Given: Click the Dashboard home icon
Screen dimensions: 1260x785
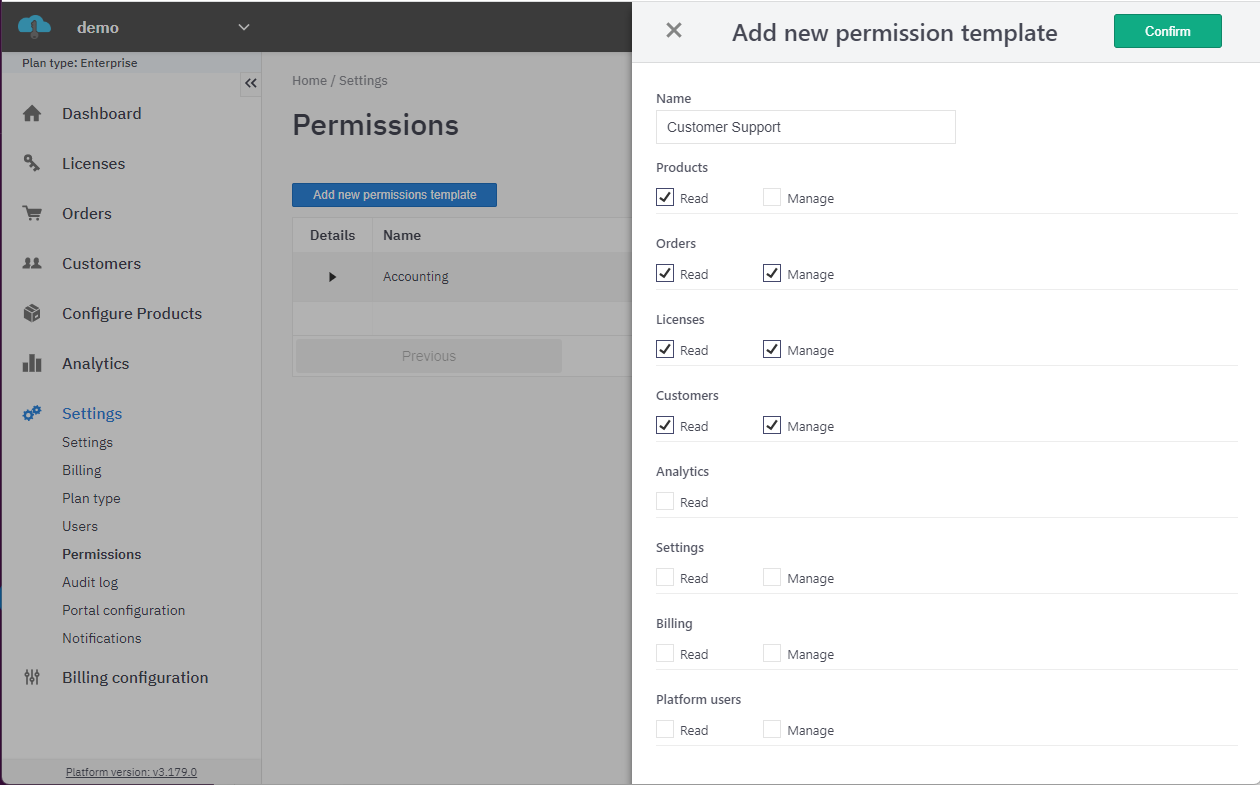Looking at the screenshot, I should (x=32, y=114).
